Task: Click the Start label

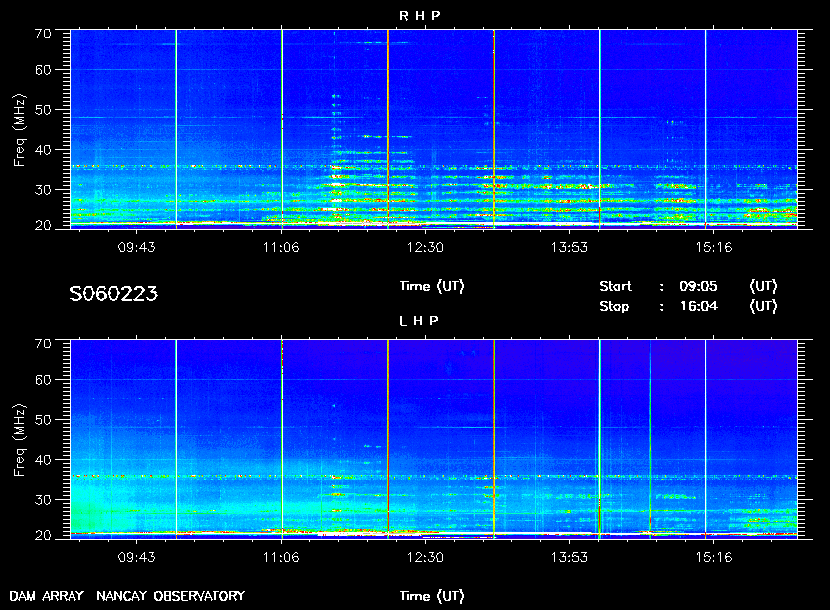Action: [x=615, y=286]
